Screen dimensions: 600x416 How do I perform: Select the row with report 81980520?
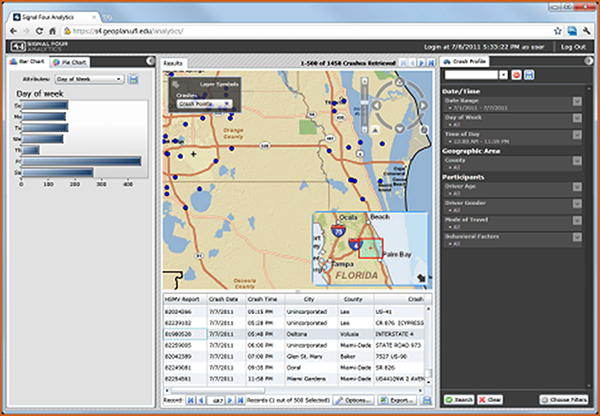click(x=294, y=334)
